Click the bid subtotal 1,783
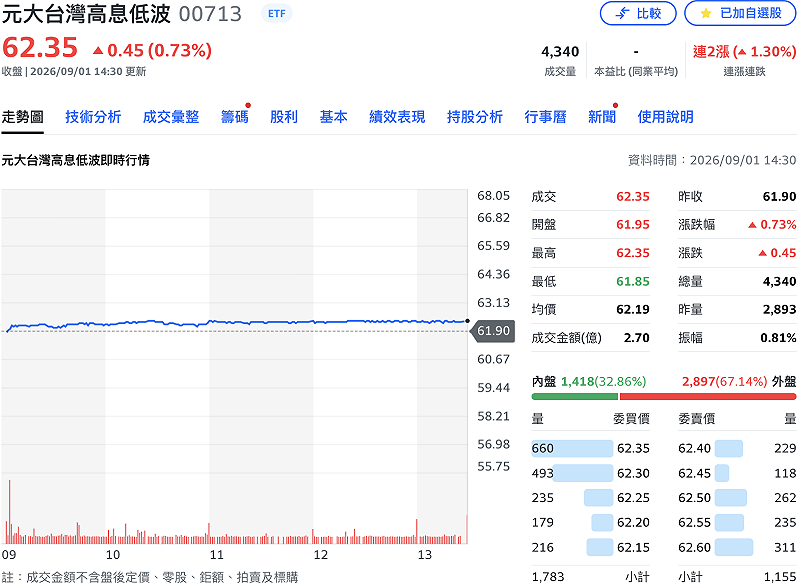The height and width of the screenshot is (585, 800). [548, 577]
